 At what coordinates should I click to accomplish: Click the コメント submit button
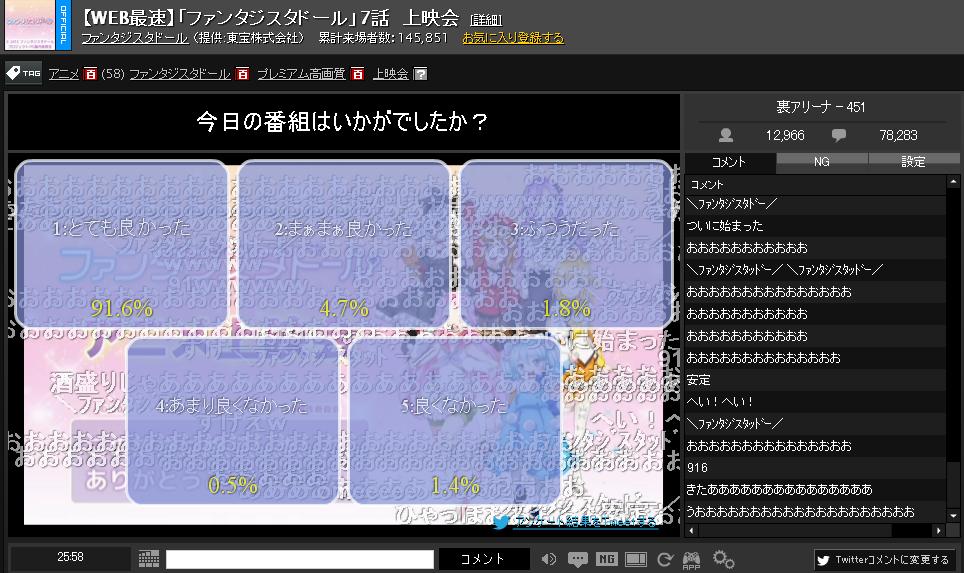pyautogui.click(x=483, y=558)
